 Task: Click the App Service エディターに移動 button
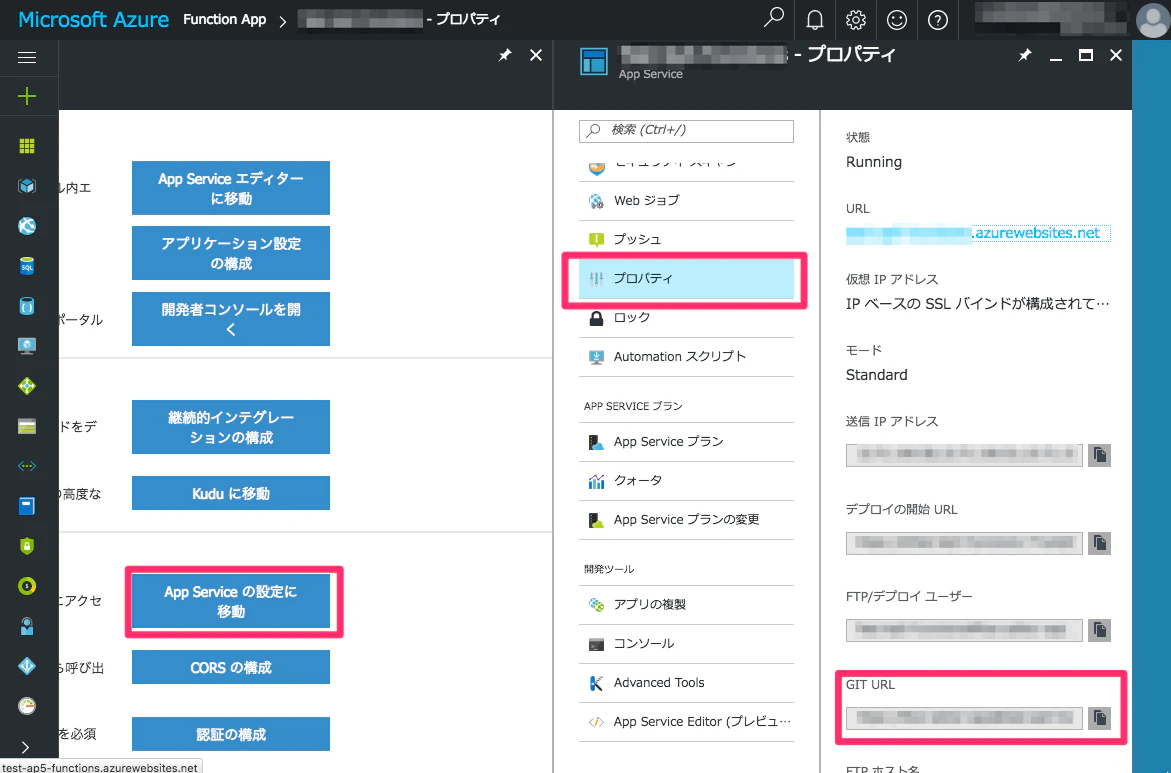click(x=231, y=188)
